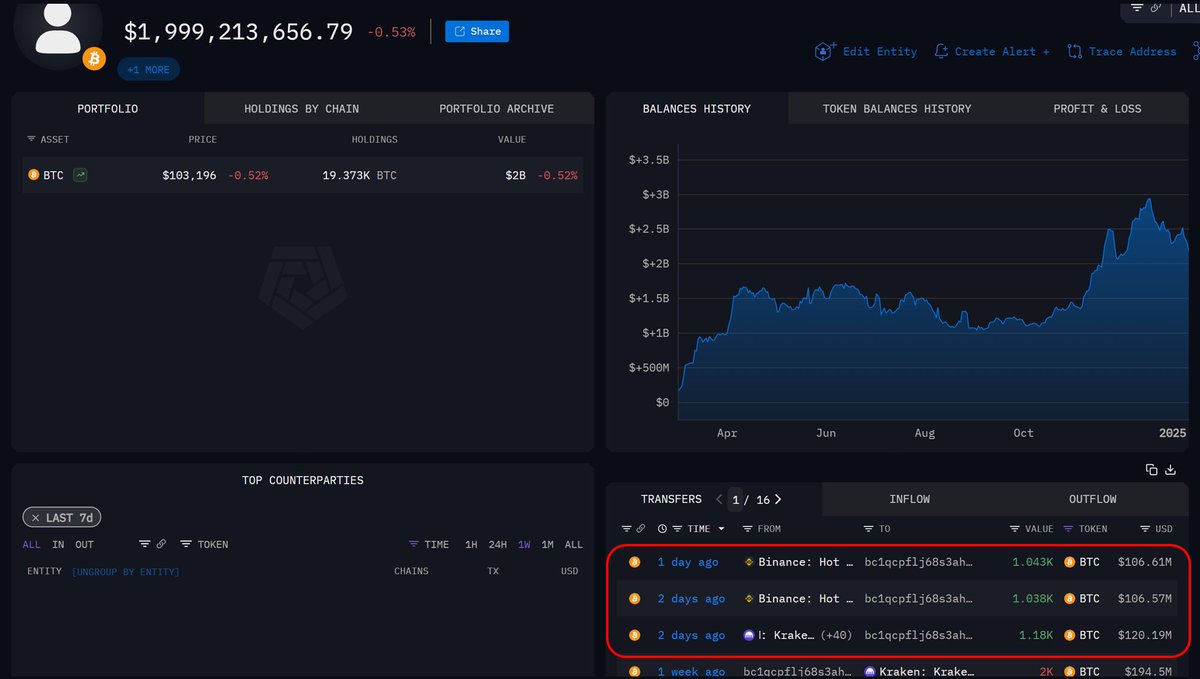This screenshot has height=679, width=1200.
Task: Click the Edit Entity cube icon
Action: point(824,51)
